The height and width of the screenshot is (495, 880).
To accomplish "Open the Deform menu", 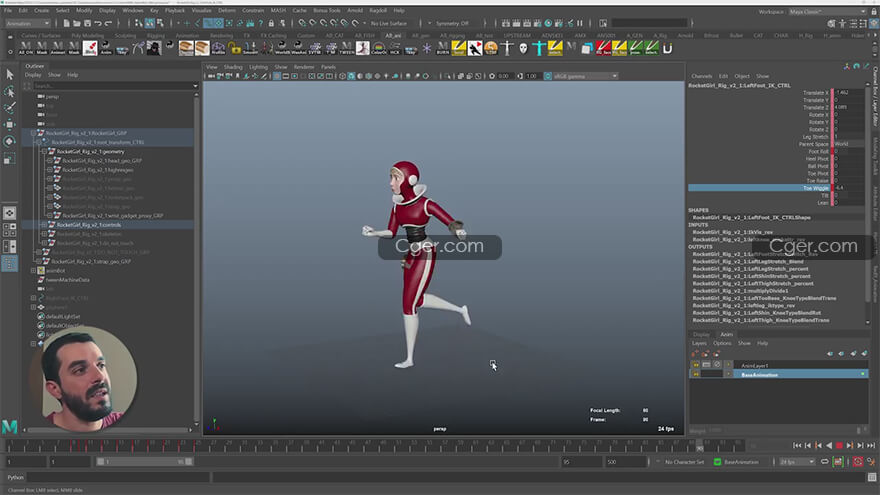I will click(227, 11).
